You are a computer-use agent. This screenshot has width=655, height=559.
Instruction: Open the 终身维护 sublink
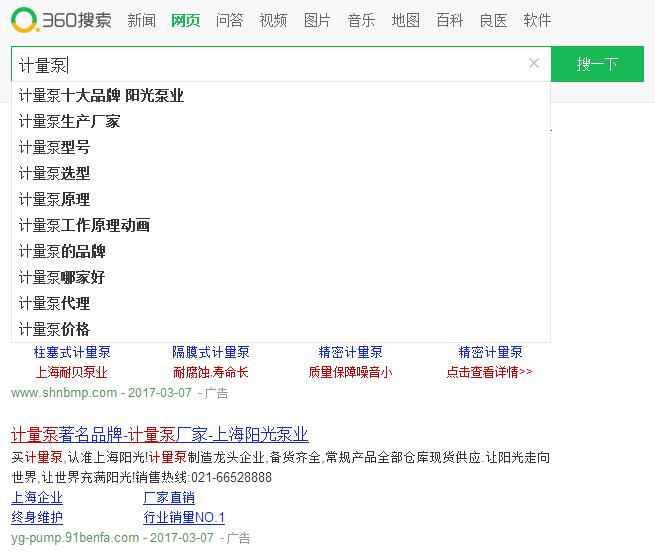pos(37,517)
